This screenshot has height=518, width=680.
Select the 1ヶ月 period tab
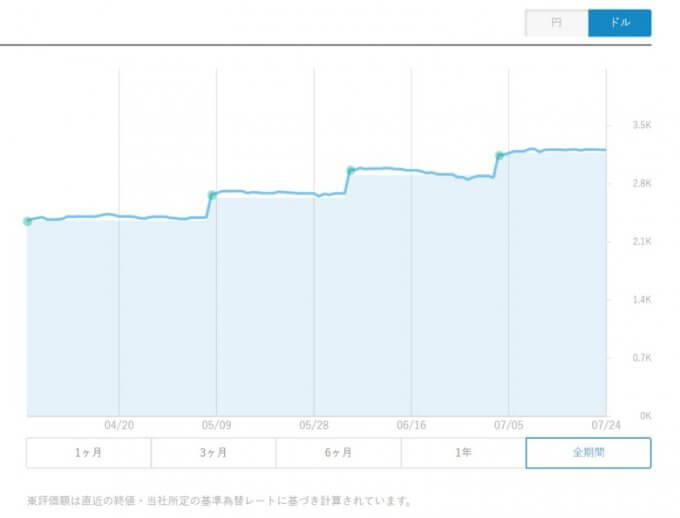88,453
